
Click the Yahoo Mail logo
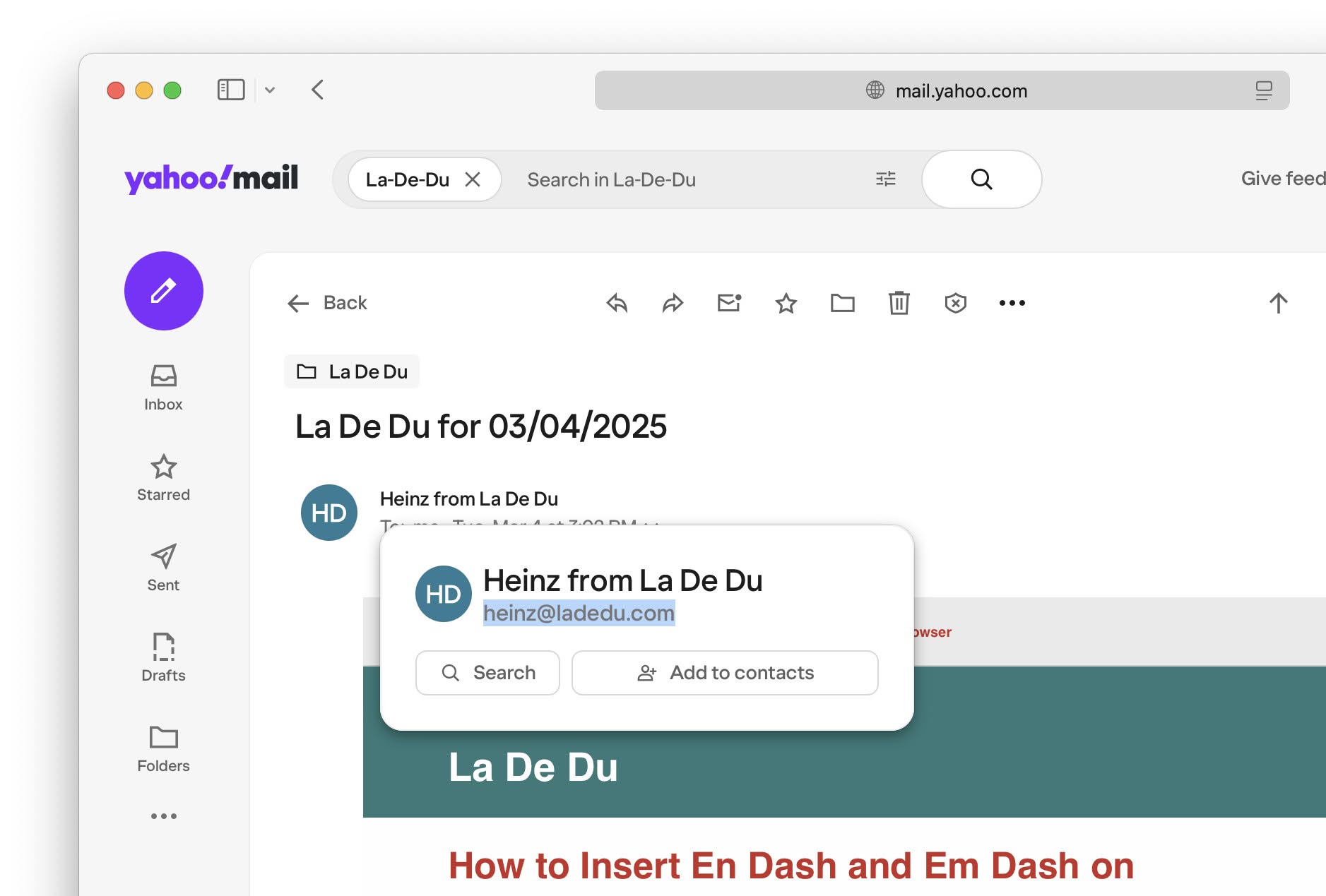pos(211,178)
